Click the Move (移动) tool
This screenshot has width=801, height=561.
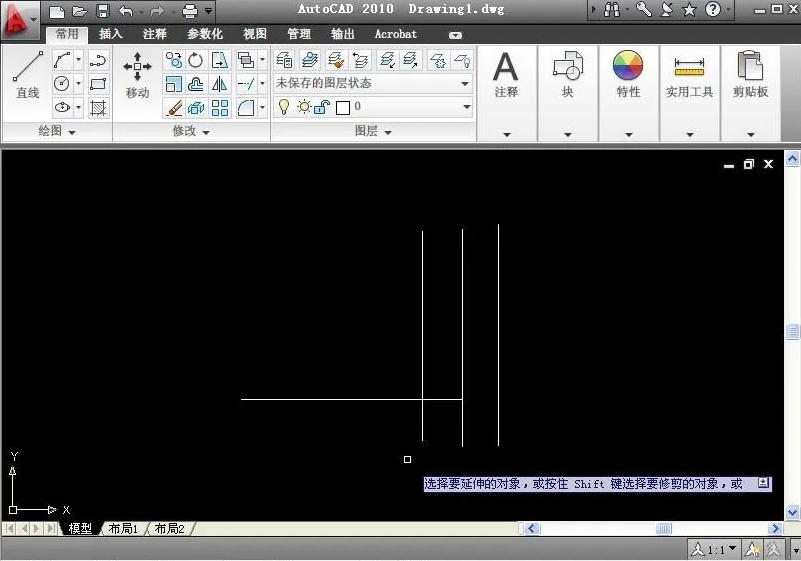point(137,73)
